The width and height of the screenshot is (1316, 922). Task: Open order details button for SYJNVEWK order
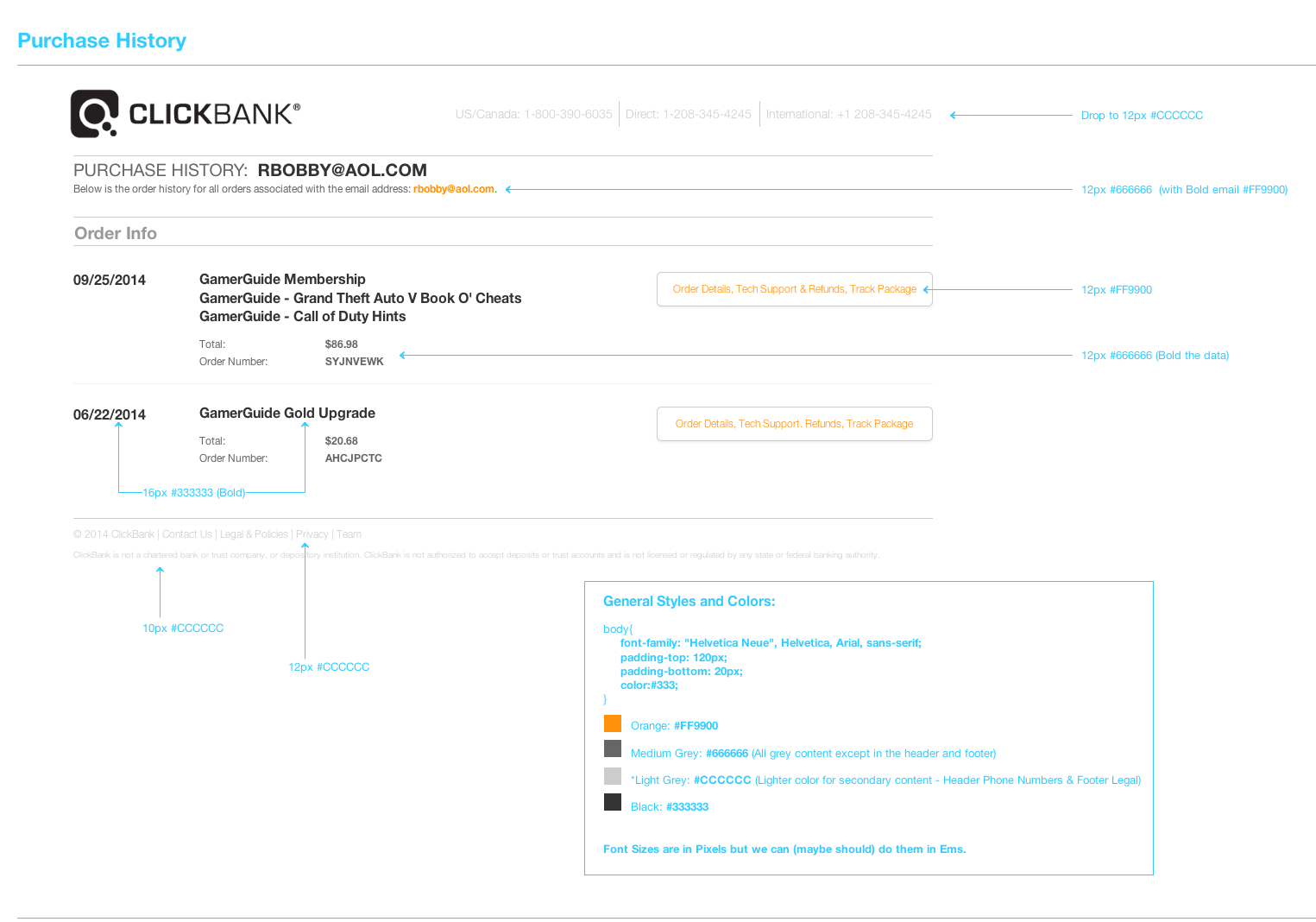[794, 289]
